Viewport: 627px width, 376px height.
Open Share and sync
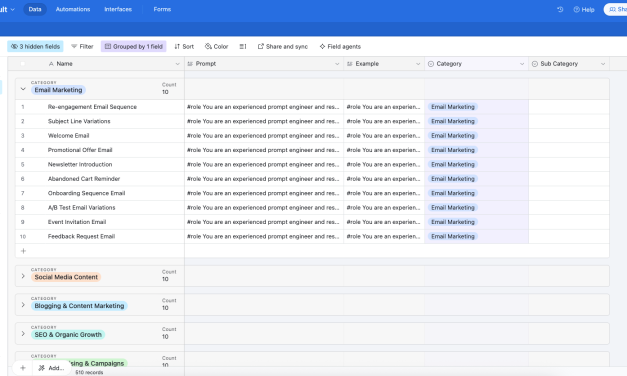click(283, 46)
